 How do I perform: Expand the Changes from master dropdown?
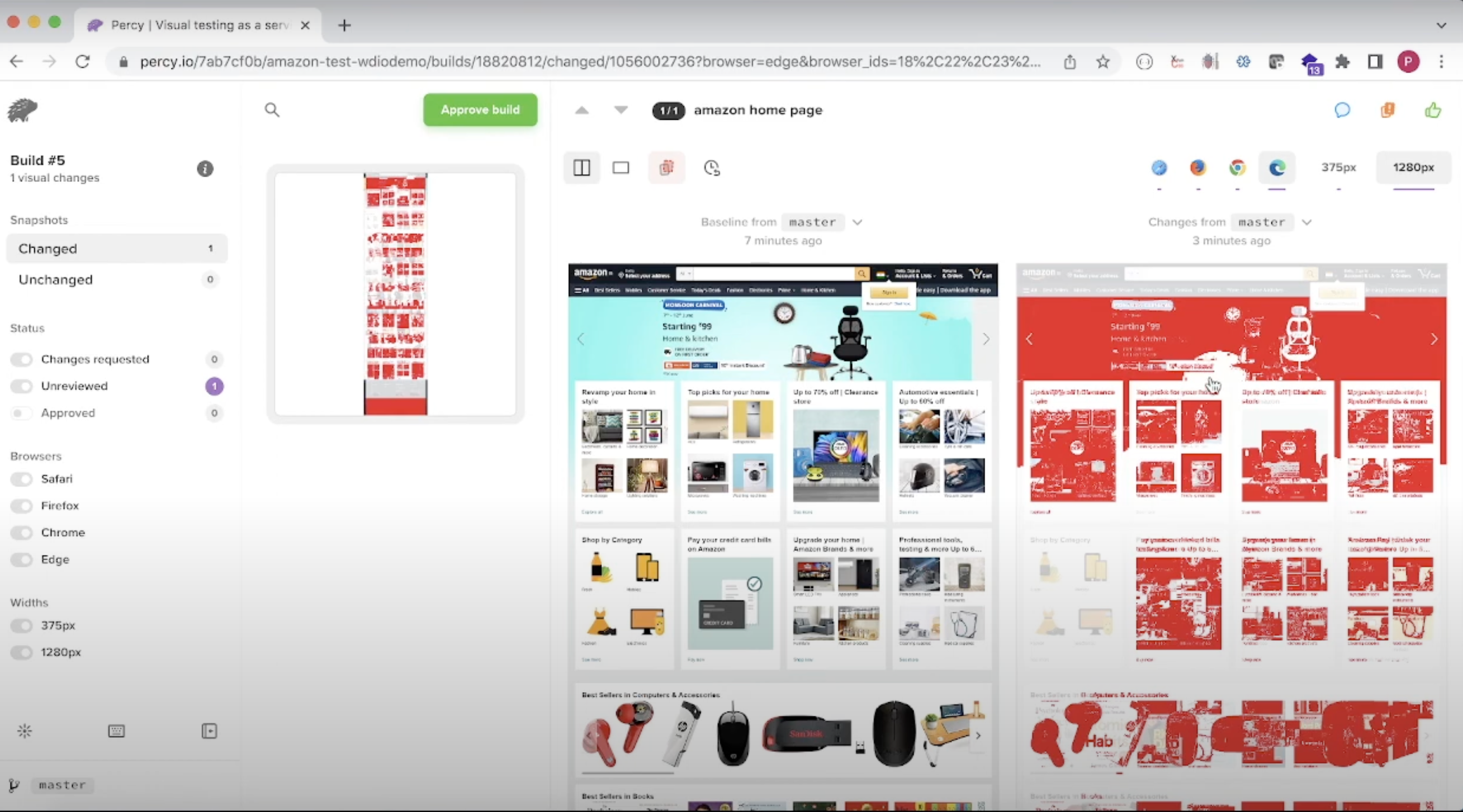(1307, 222)
